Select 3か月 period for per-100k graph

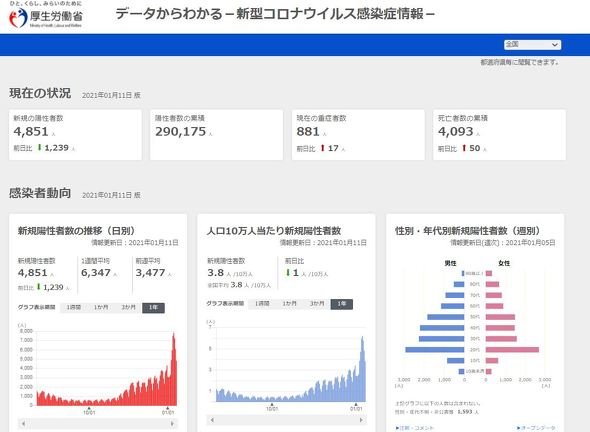(x=317, y=304)
